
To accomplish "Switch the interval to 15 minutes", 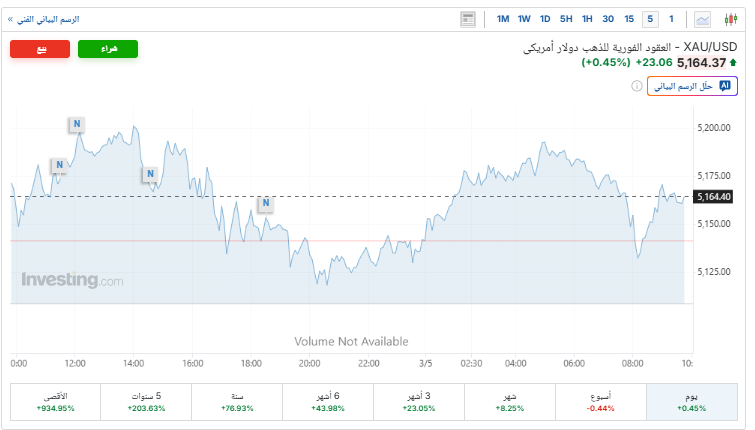I will pos(629,19).
